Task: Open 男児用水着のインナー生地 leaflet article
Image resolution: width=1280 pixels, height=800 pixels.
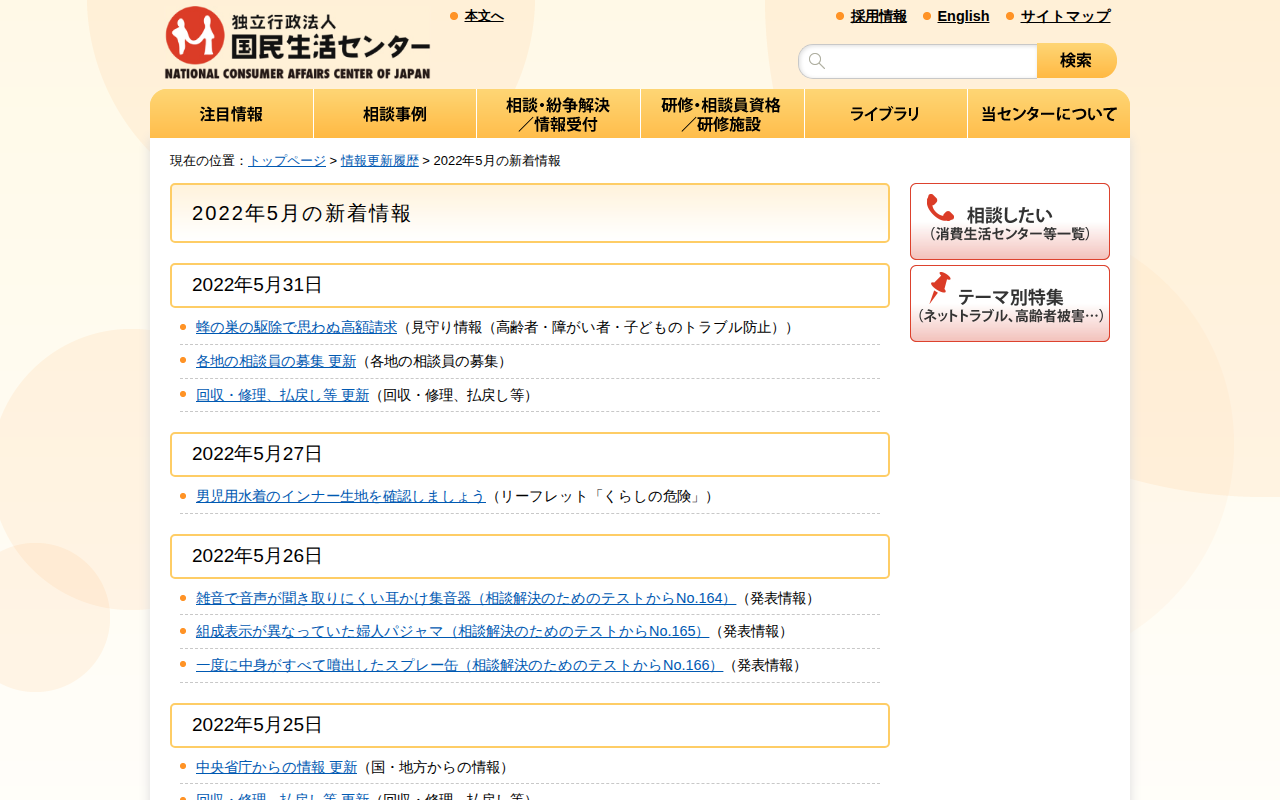Action: point(338,495)
